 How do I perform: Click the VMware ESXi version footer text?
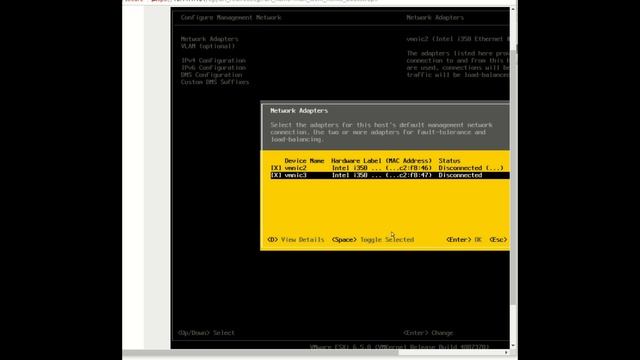[x=399, y=347]
